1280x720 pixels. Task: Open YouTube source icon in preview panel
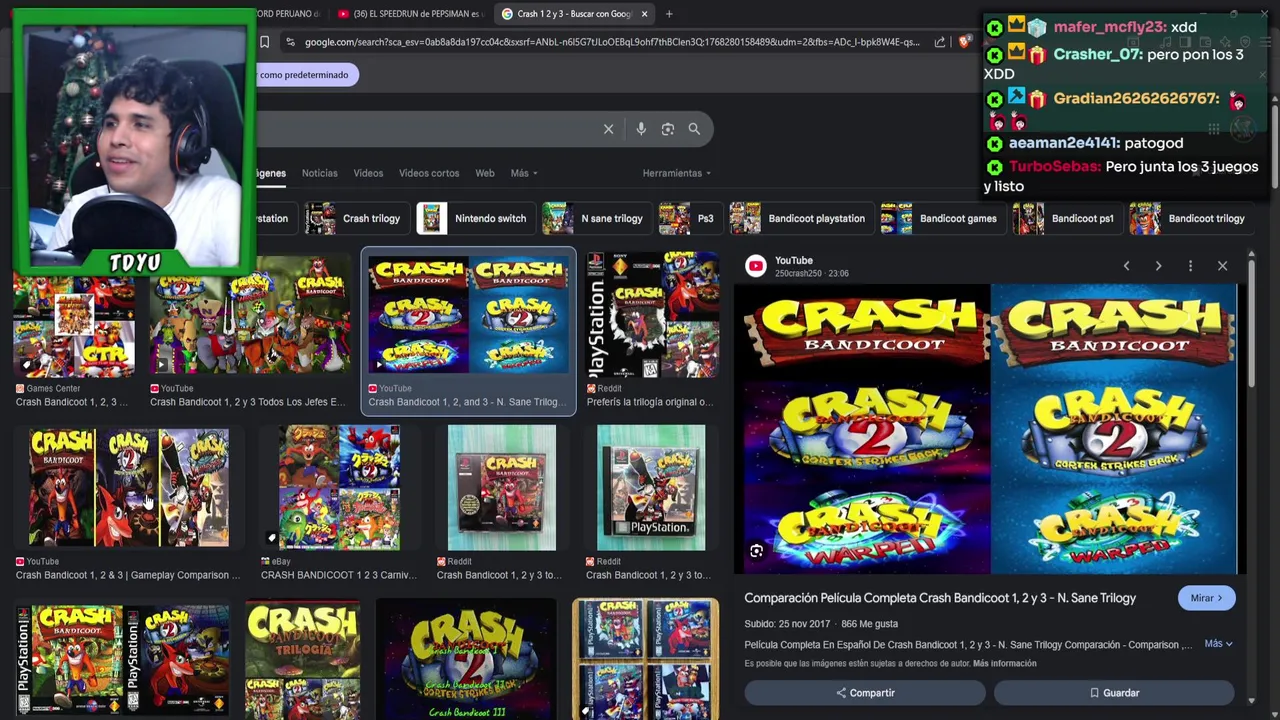click(756, 266)
